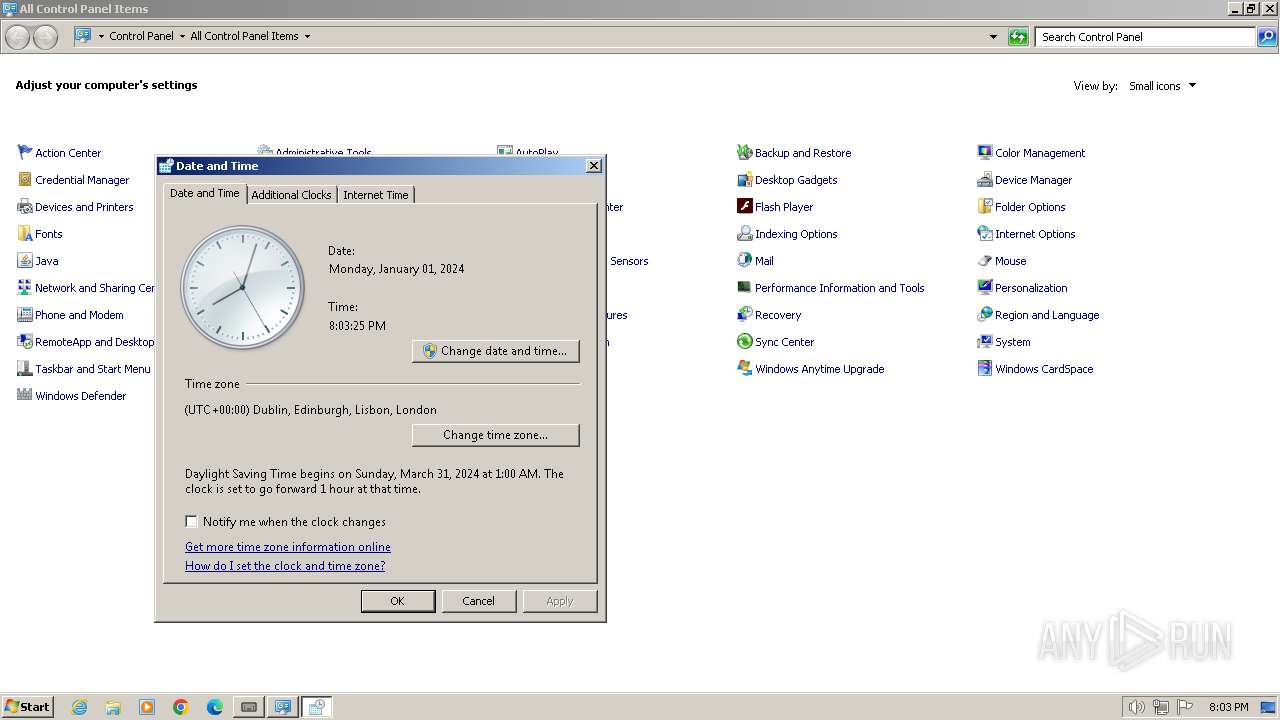
Task: Open Flash Player icon
Action: point(744,207)
